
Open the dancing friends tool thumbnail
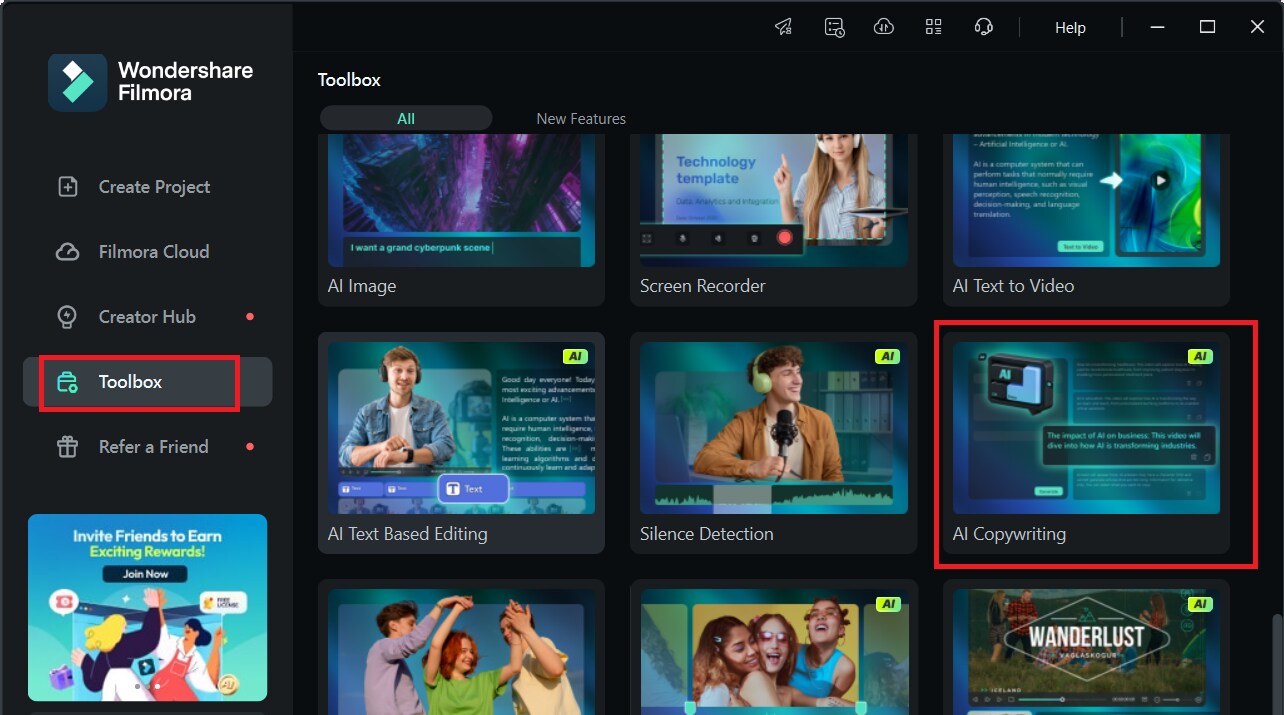[x=461, y=652]
